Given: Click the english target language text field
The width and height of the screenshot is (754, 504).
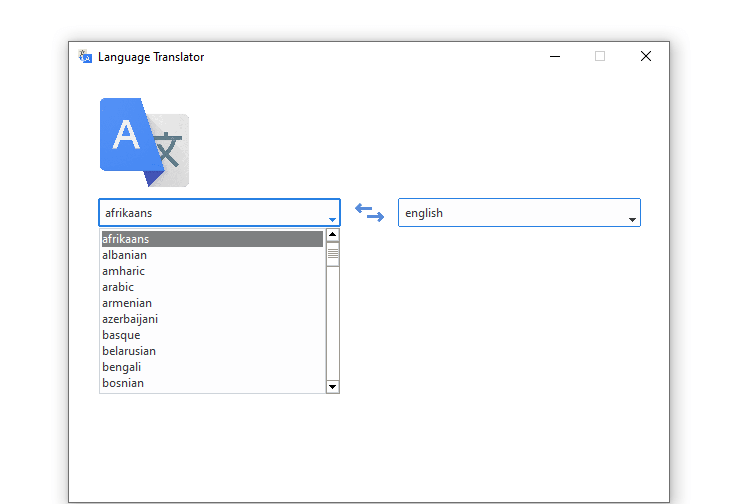Looking at the screenshot, I should [510, 213].
